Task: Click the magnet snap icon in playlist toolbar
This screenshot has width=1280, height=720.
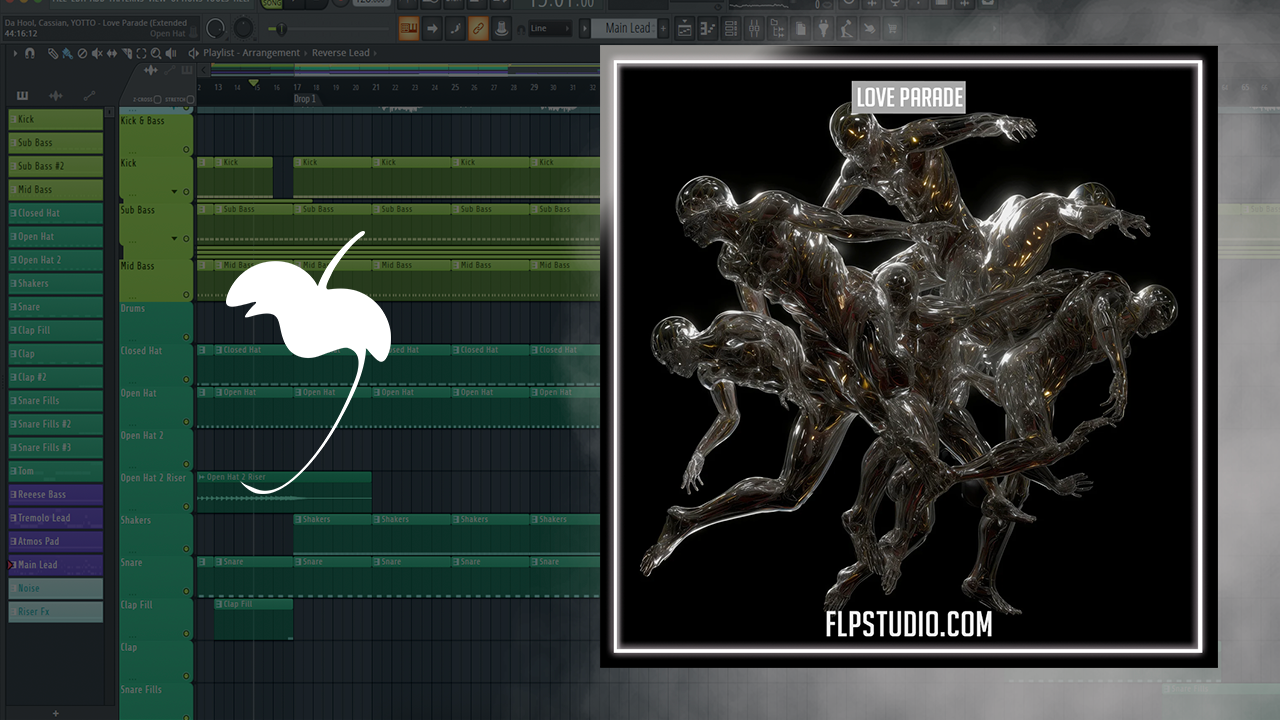Action: click(30, 53)
